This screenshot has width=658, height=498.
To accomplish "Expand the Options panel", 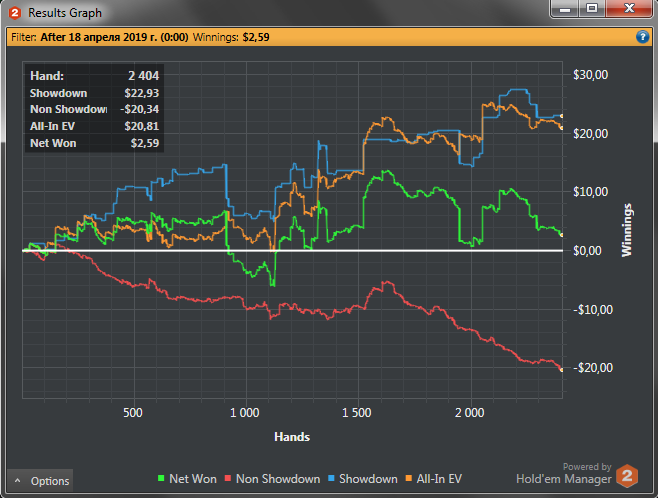I will pos(40,481).
